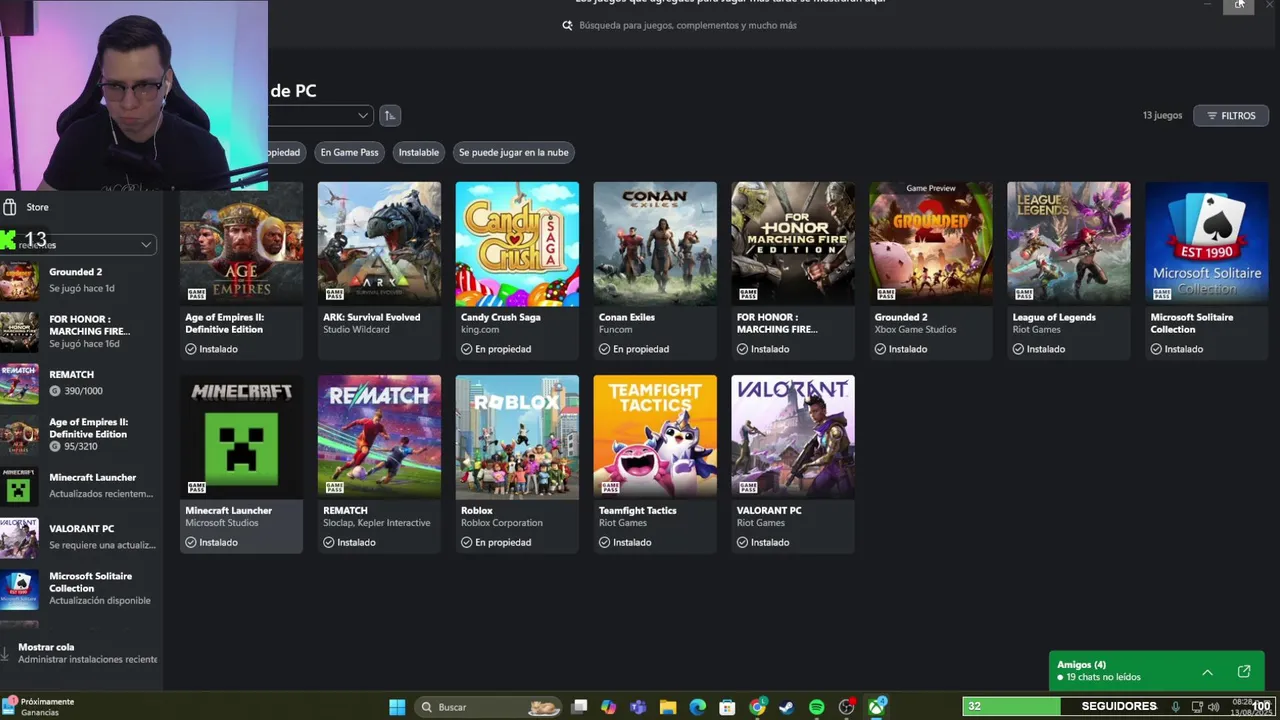
Task: Click the '13 juegos' count label
Action: click(1162, 116)
